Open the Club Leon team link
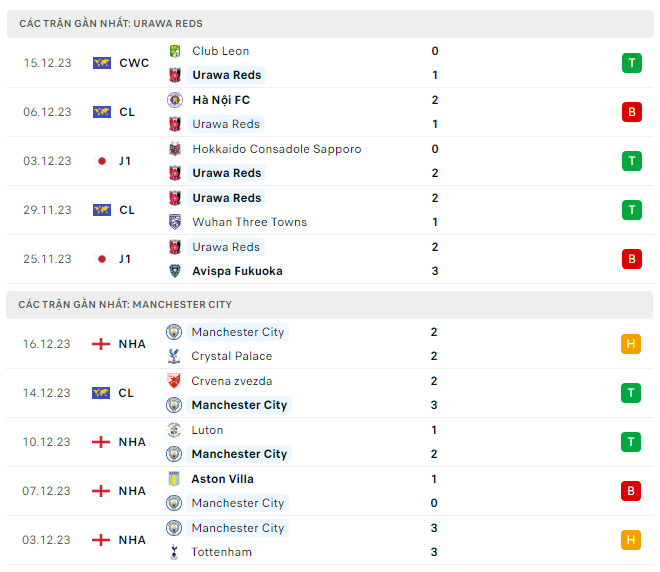 point(220,51)
